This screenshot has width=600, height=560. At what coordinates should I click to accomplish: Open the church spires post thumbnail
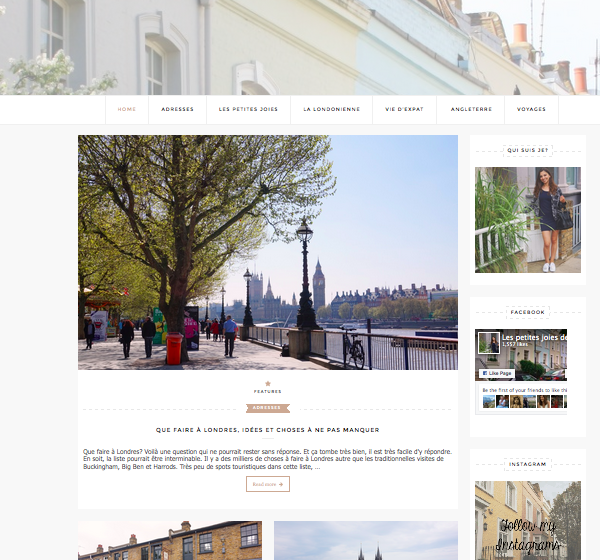[x=365, y=540]
